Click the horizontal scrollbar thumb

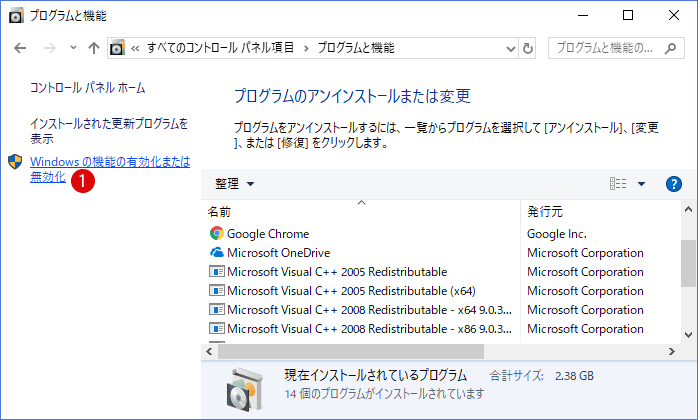(351, 351)
